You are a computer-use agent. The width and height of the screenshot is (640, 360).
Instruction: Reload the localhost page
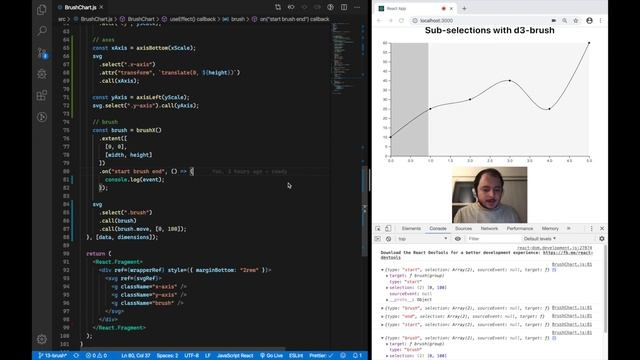[402, 20]
